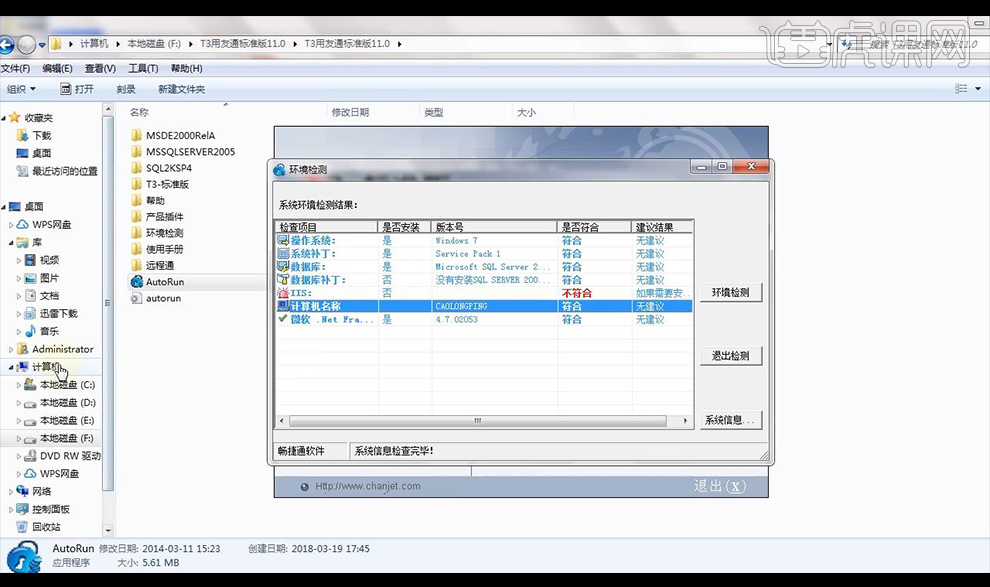
Task: Click 刻录 in Explorer toolbar
Action: [x=126, y=89]
